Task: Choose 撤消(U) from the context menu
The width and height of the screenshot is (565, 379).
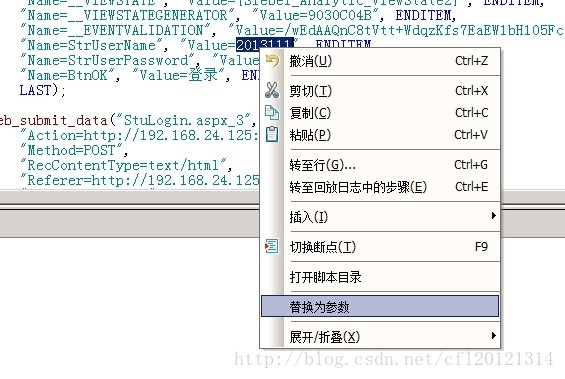Action: pos(380,61)
